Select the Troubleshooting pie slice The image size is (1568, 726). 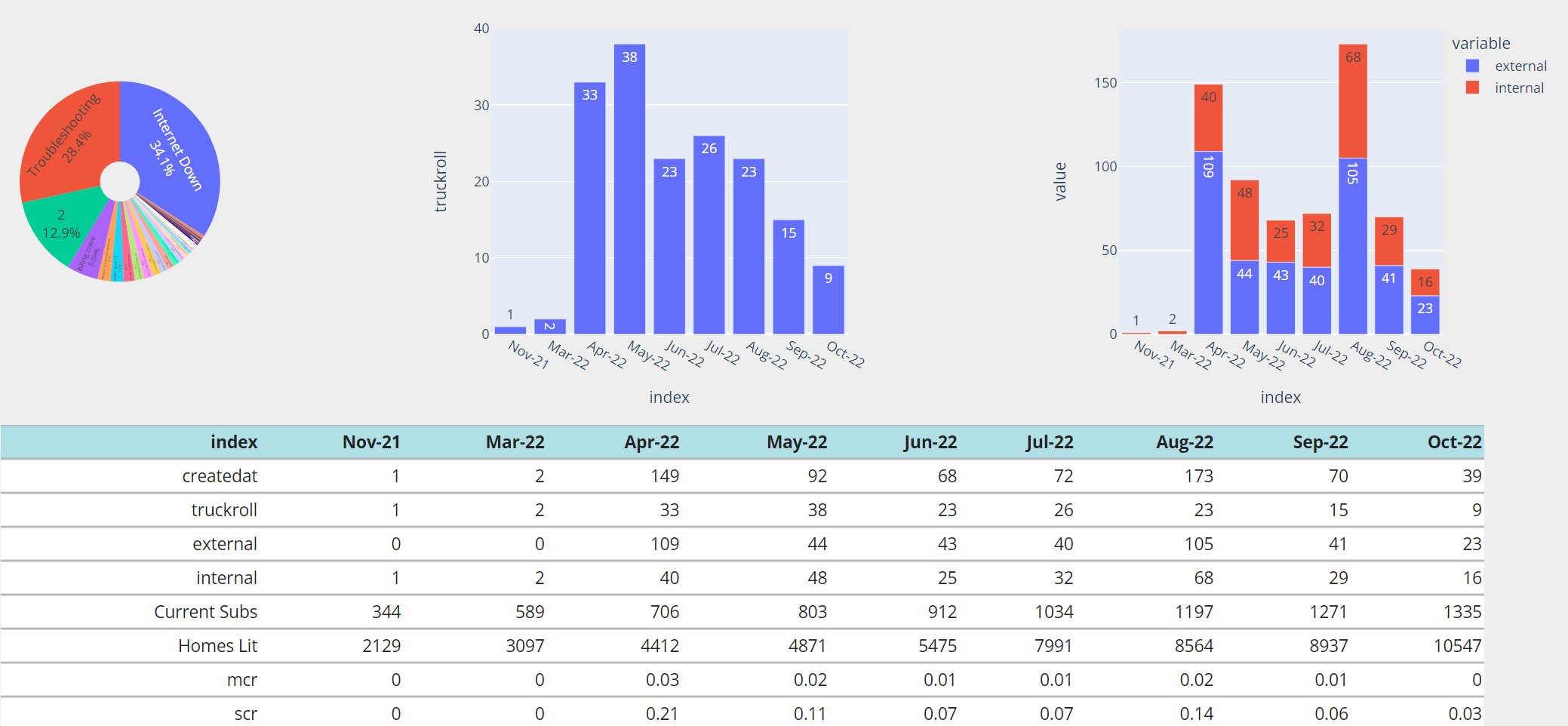pyautogui.click(x=68, y=136)
